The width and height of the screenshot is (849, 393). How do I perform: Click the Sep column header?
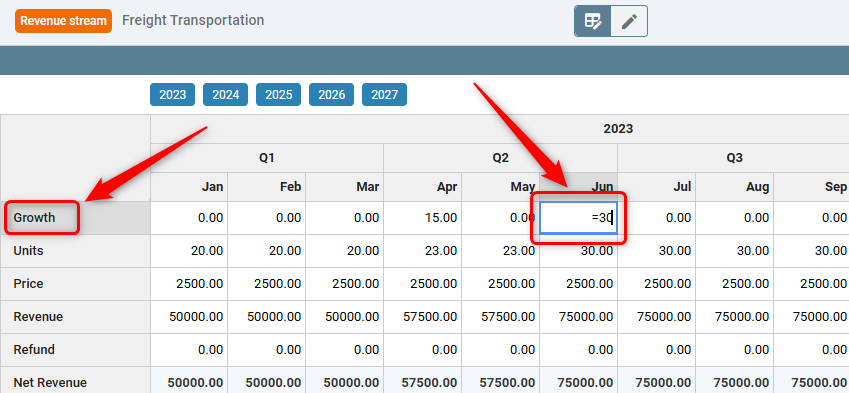pyautogui.click(x=811, y=187)
